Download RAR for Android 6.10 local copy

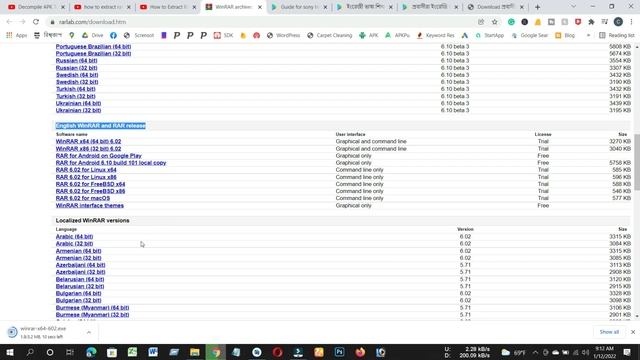tap(111, 163)
